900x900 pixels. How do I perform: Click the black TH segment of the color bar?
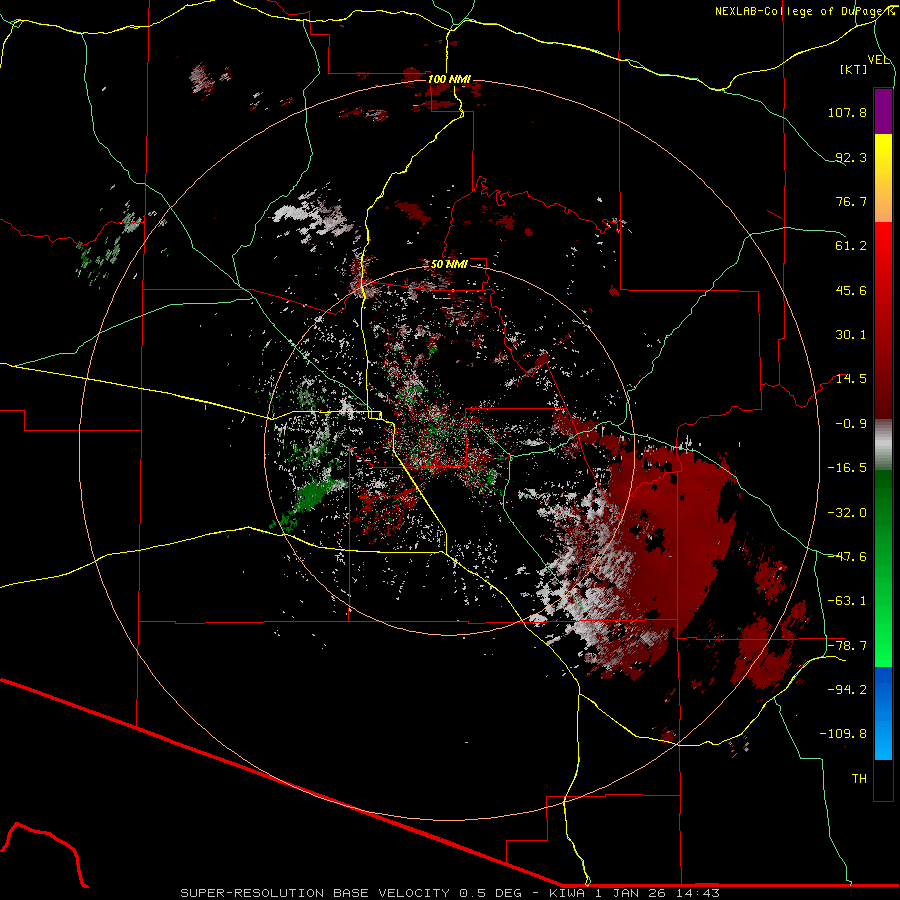click(883, 780)
